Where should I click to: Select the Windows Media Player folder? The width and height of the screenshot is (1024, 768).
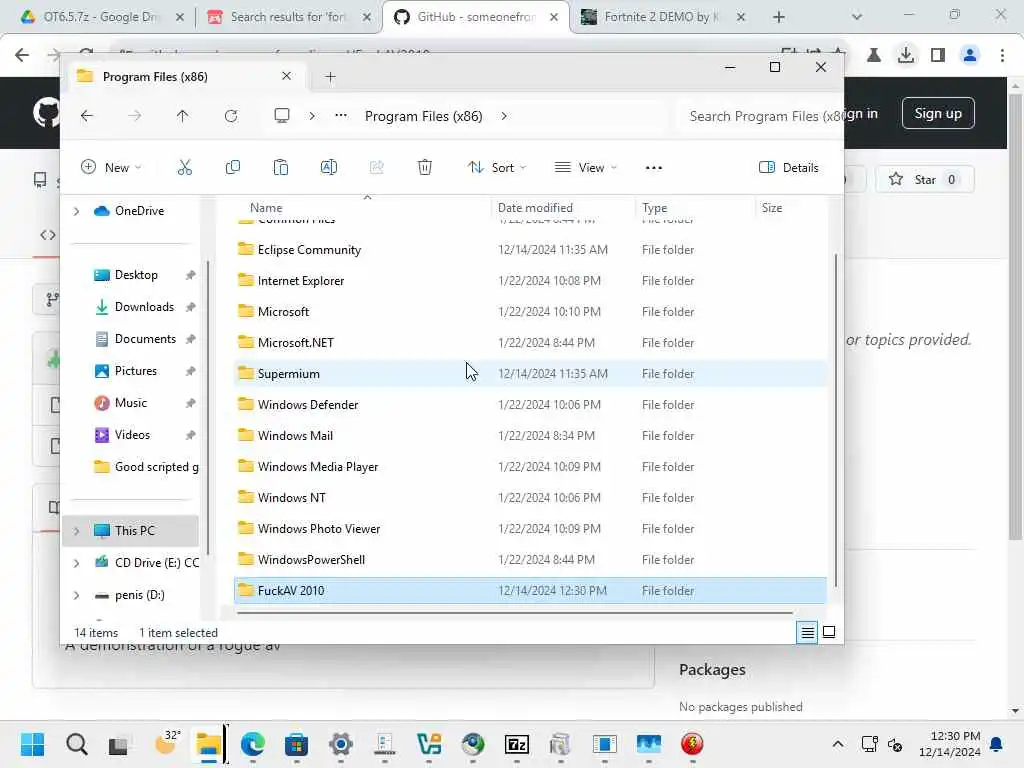[530, 467]
